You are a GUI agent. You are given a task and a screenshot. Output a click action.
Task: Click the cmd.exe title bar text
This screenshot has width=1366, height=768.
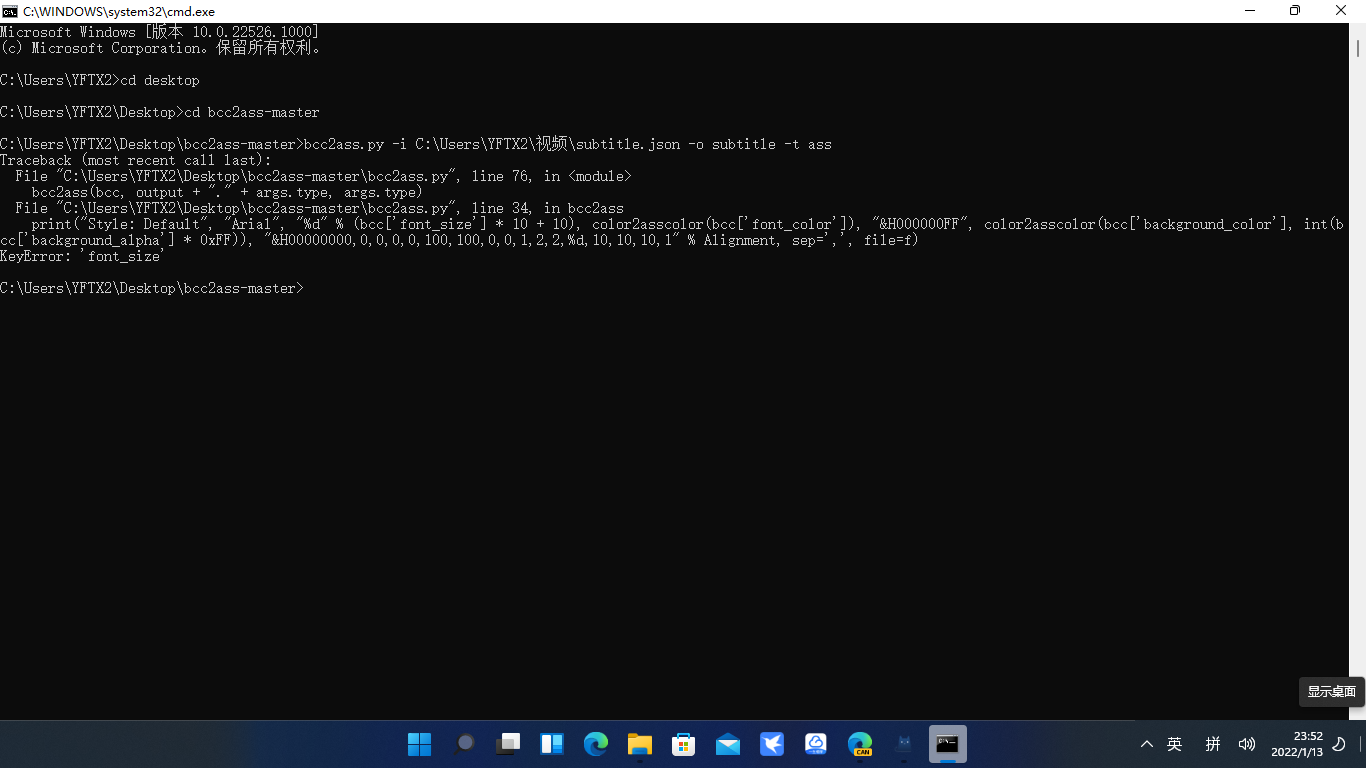[x=119, y=11]
